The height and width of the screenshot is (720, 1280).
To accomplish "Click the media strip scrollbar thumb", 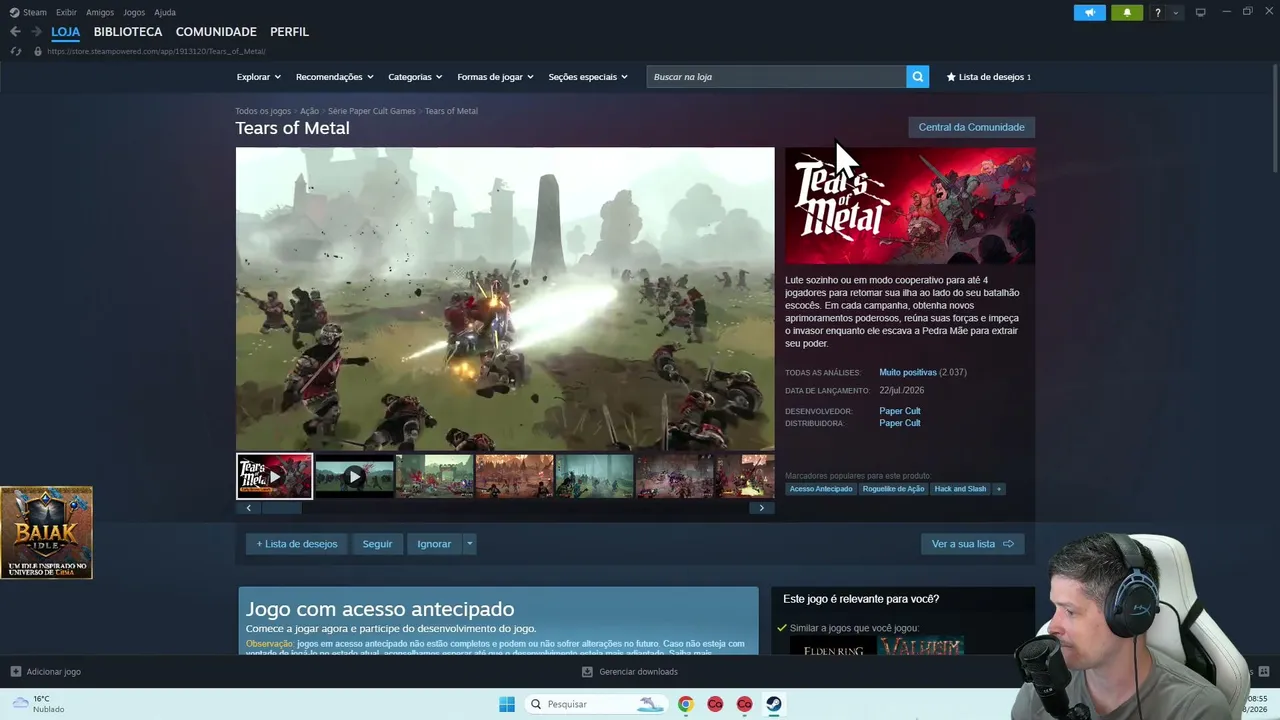I will tap(281, 508).
